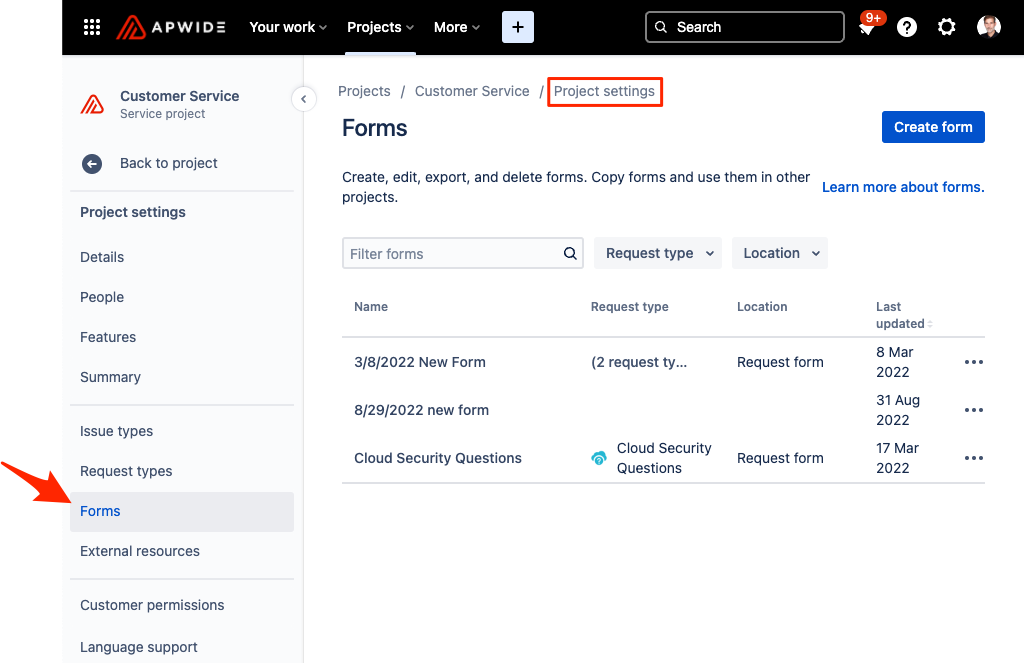Click the Back to project arrow icon
Viewport: 1024px width, 663px height.
tap(91, 163)
